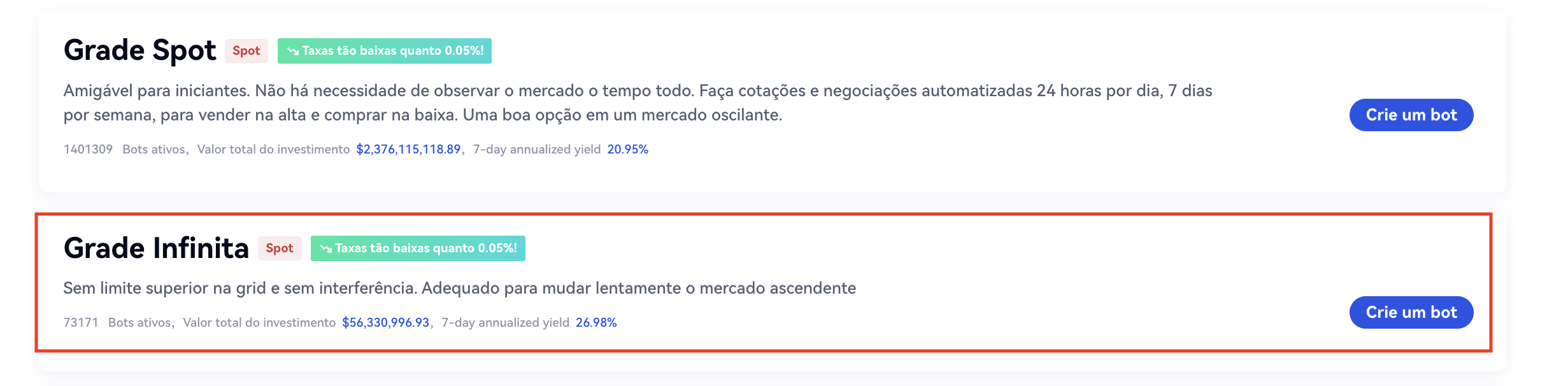The height and width of the screenshot is (386, 1568).
Task: Click the downtrend arrow icon in Grade Spot fee banner
Action: (x=292, y=51)
